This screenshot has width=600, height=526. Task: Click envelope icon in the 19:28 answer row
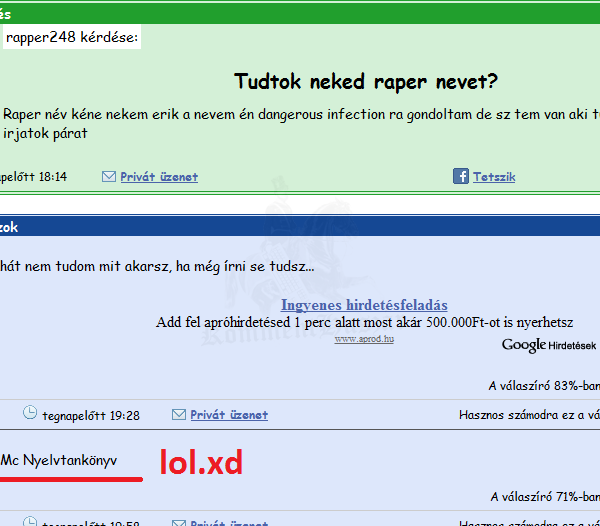click(179, 414)
